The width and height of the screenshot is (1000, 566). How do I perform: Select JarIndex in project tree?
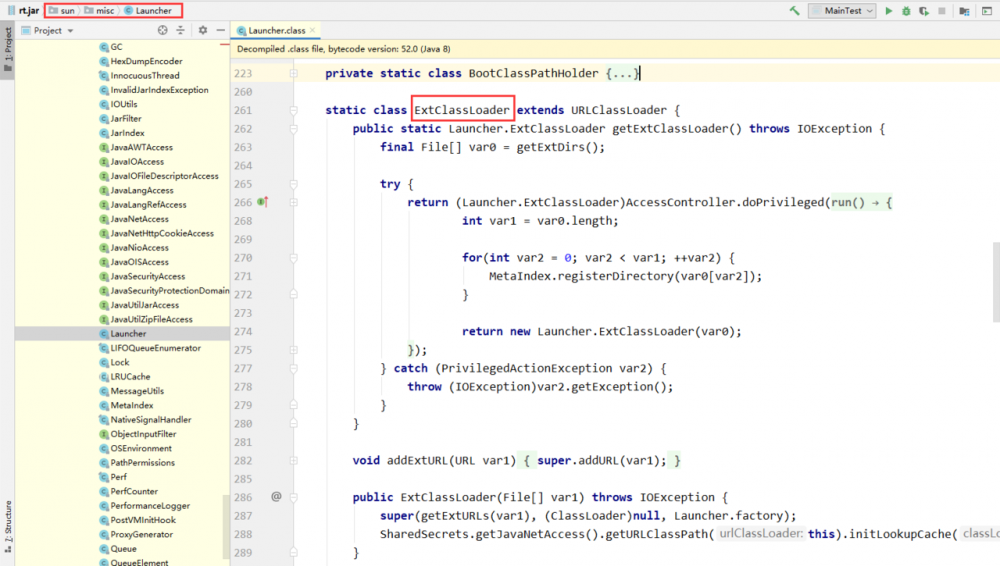pyautogui.click(x=122, y=133)
